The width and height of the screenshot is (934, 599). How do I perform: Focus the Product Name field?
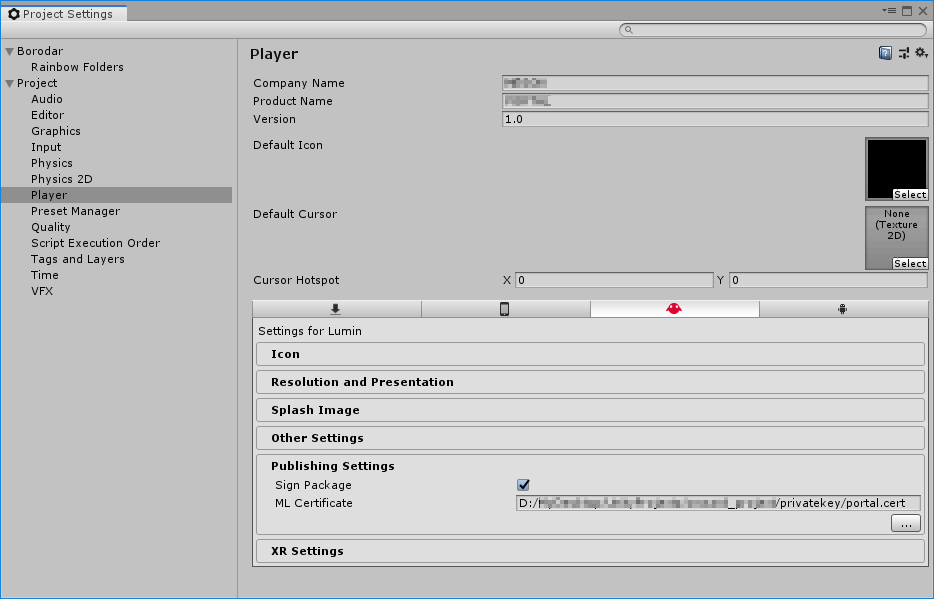715,101
